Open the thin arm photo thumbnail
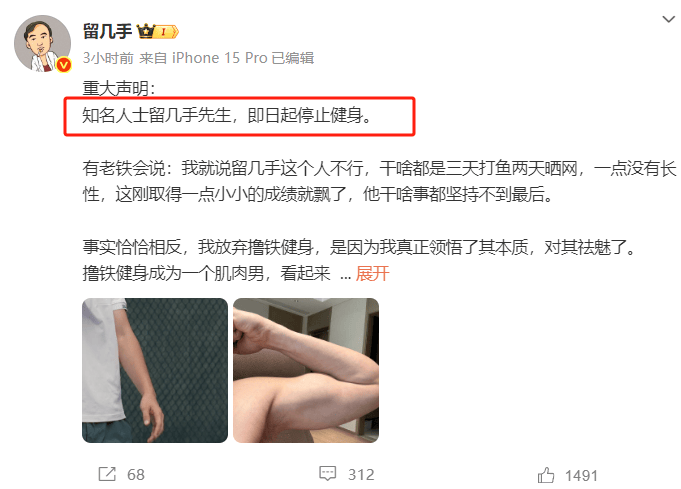The height and width of the screenshot is (489, 681). click(155, 370)
